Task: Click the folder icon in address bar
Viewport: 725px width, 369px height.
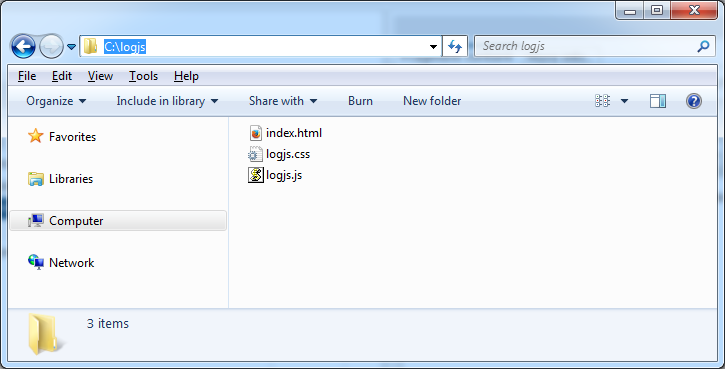Action: pyautogui.click(x=91, y=46)
